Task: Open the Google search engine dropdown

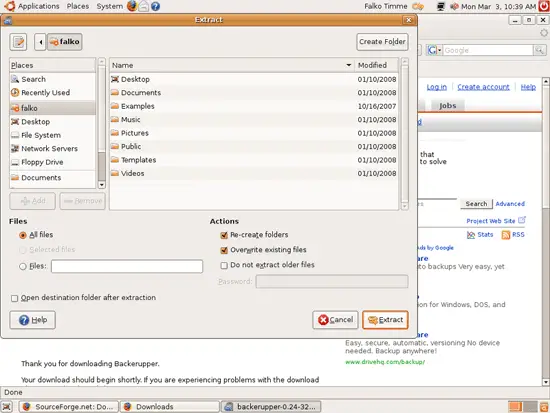Action: point(435,50)
